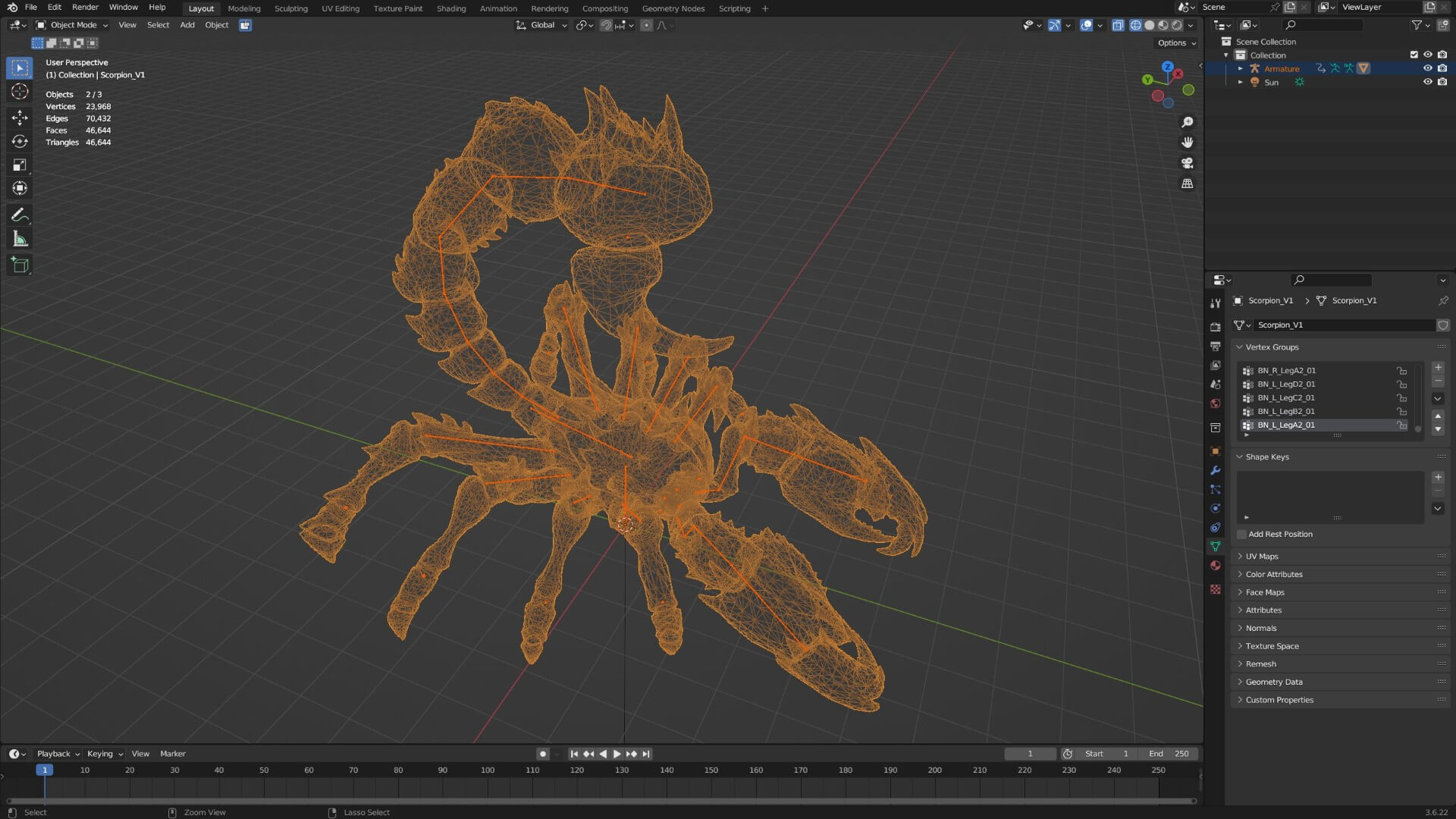Select the Add Cube tool
This screenshot has height=819, width=1456.
click(20, 265)
